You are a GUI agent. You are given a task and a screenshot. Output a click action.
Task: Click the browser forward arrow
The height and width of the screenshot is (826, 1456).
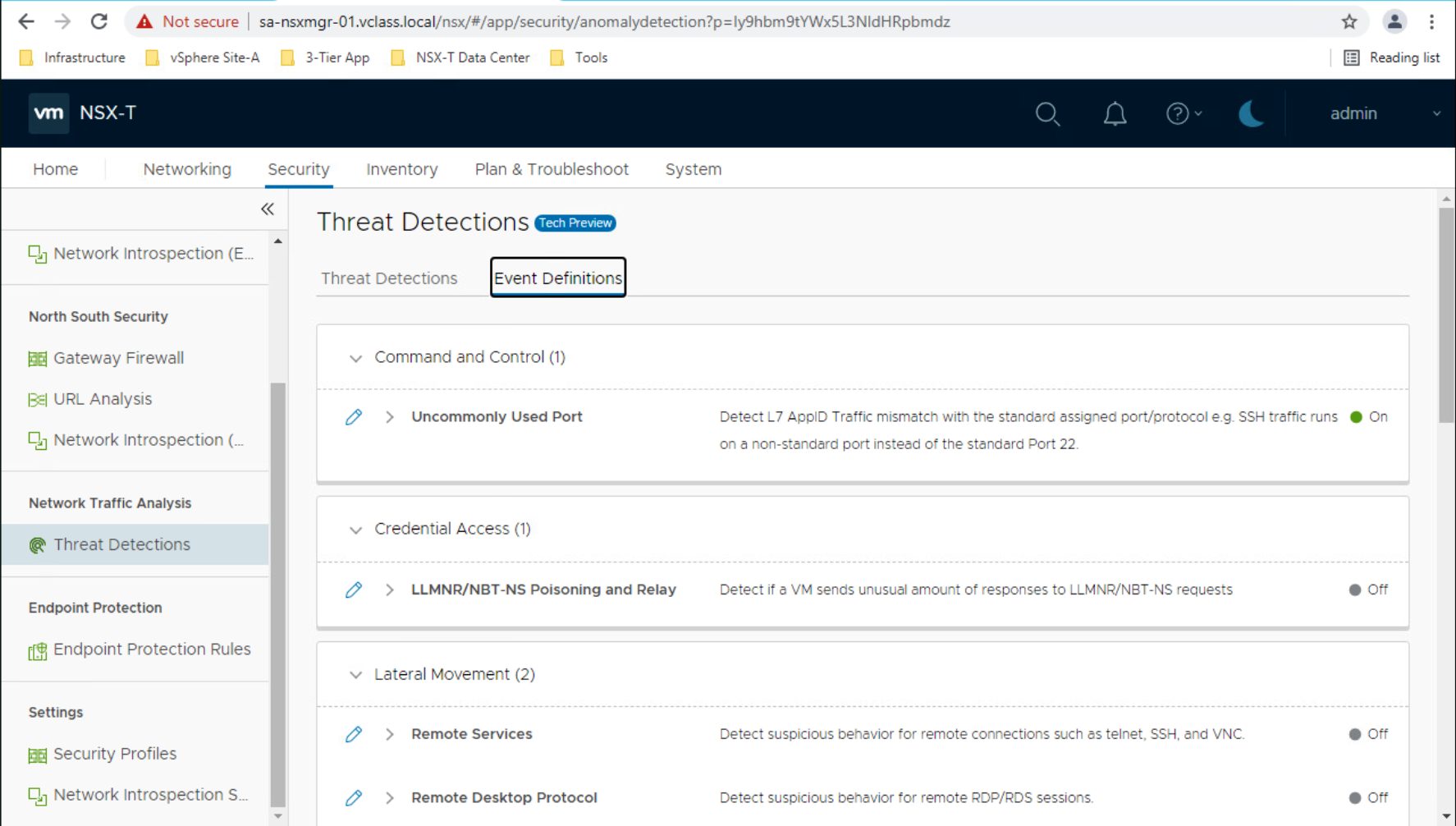point(62,21)
